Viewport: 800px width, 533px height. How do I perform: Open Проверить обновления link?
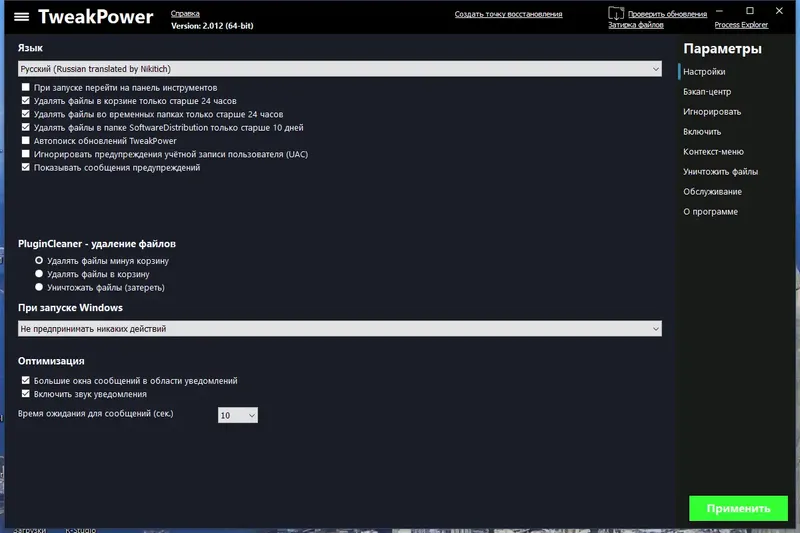(x=667, y=14)
